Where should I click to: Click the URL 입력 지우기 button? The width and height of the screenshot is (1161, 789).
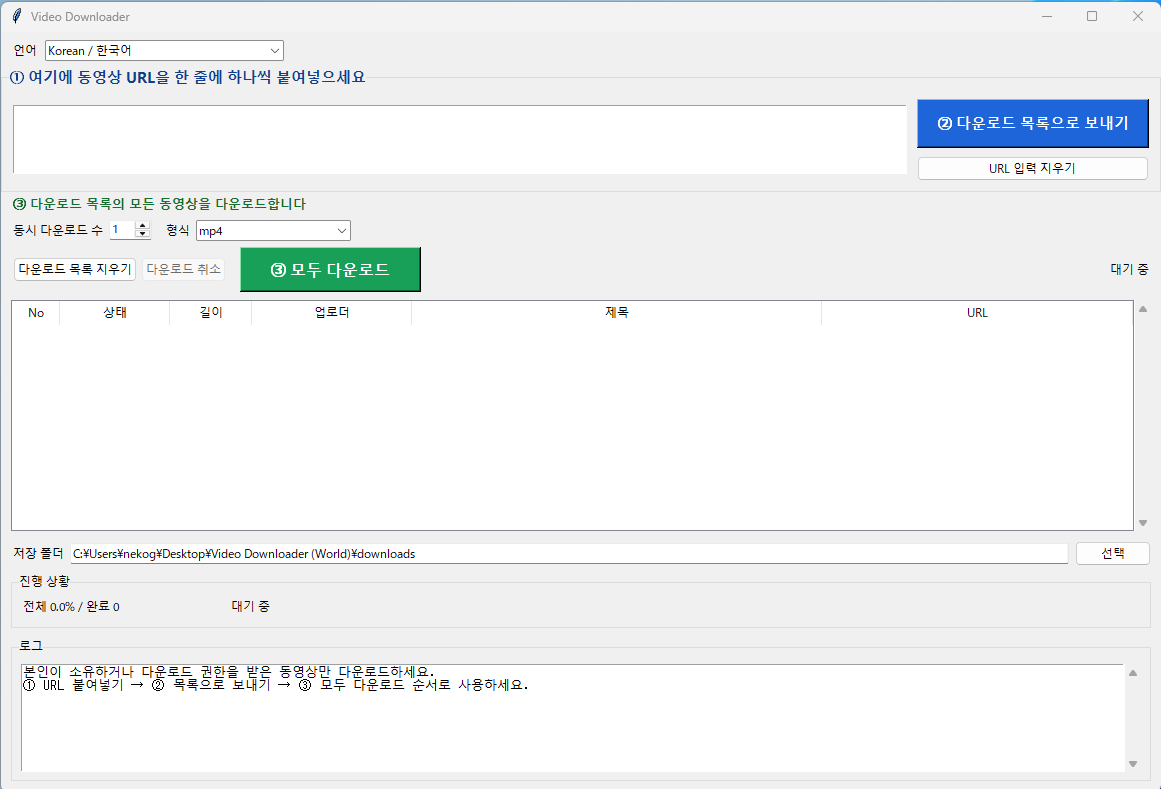[1032, 168]
